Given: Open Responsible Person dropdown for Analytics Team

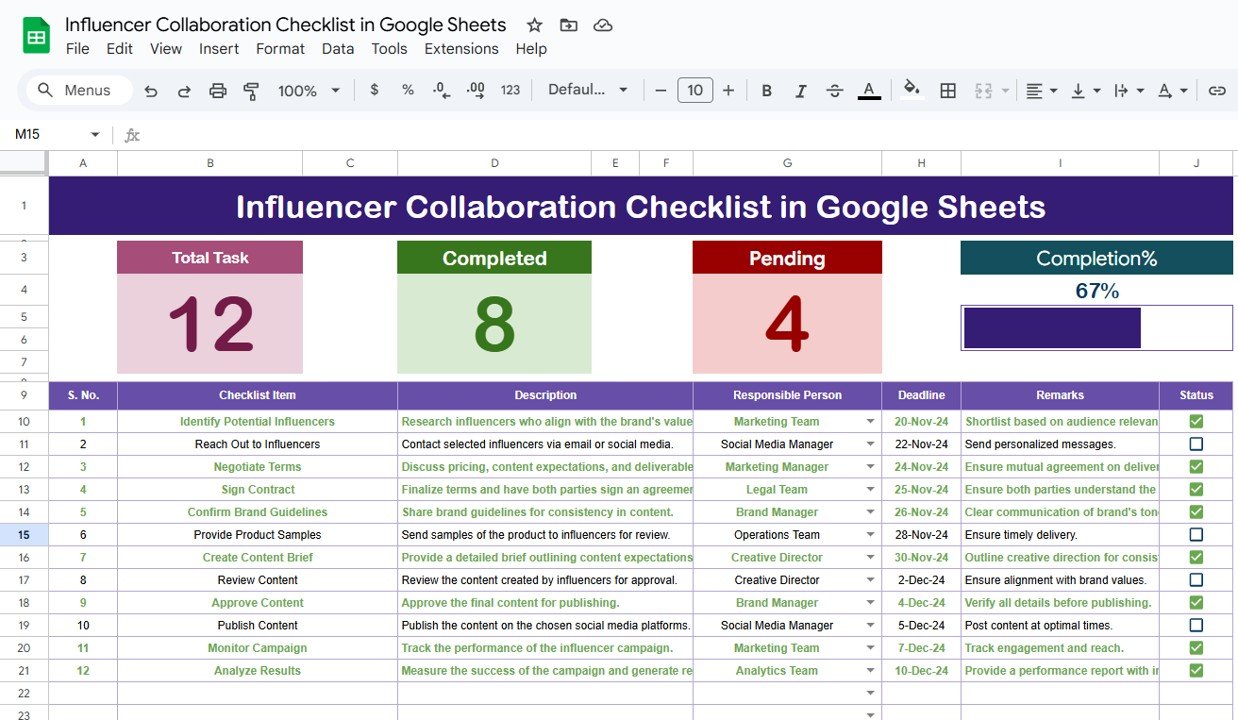Looking at the screenshot, I should 870,671.
